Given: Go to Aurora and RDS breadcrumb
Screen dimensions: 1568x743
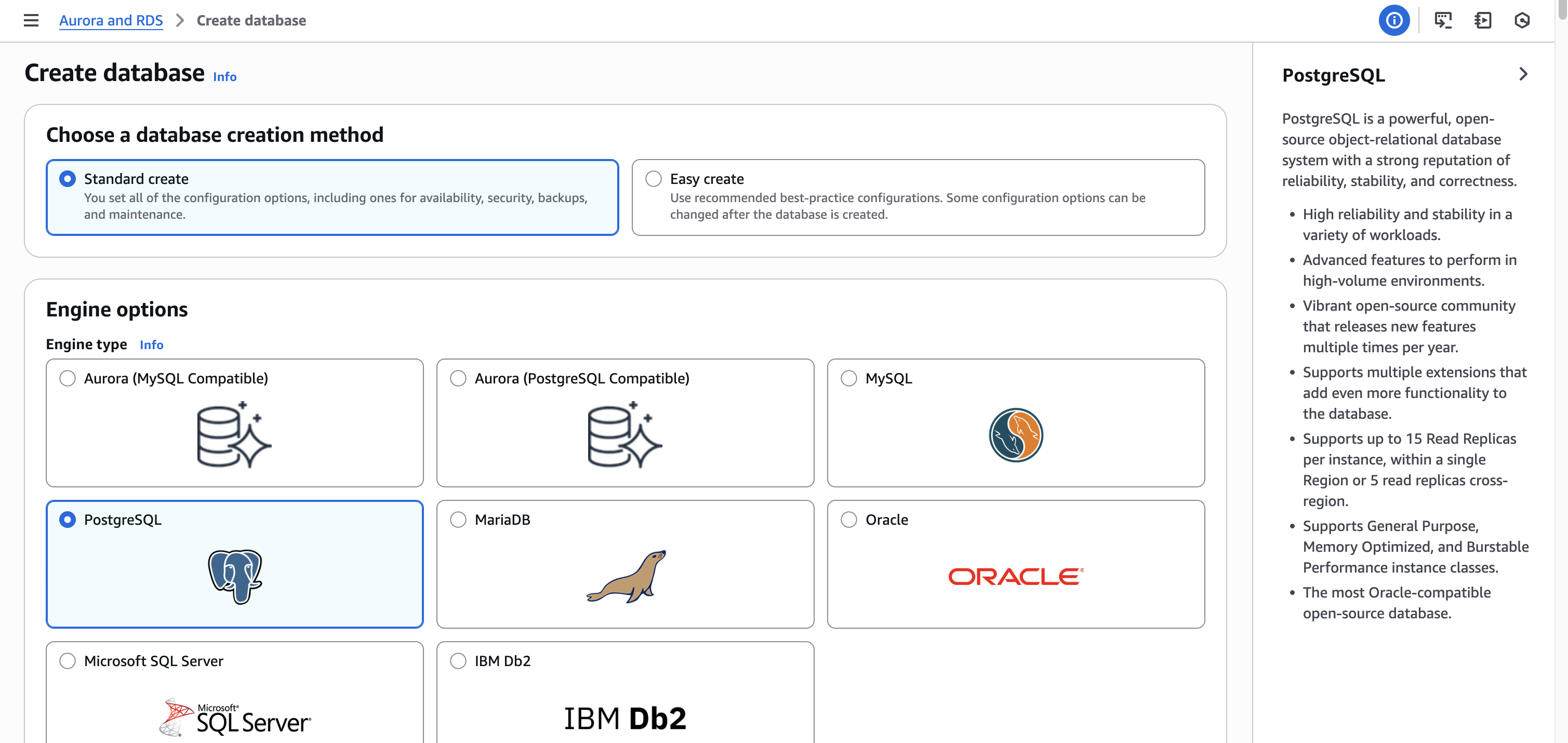Looking at the screenshot, I should tap(111, 20).
